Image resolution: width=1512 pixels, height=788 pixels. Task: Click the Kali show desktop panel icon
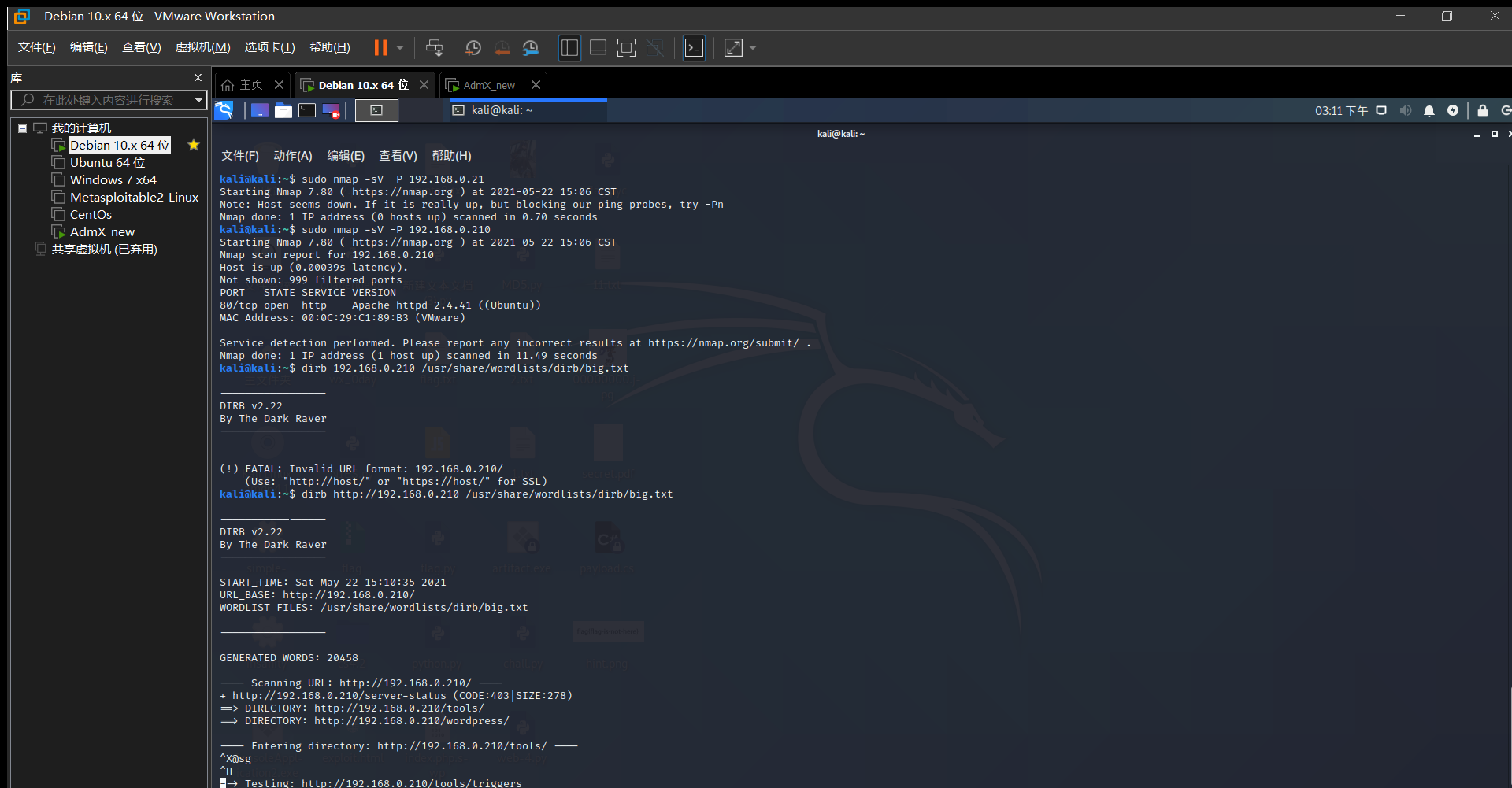tap(260, 110)
